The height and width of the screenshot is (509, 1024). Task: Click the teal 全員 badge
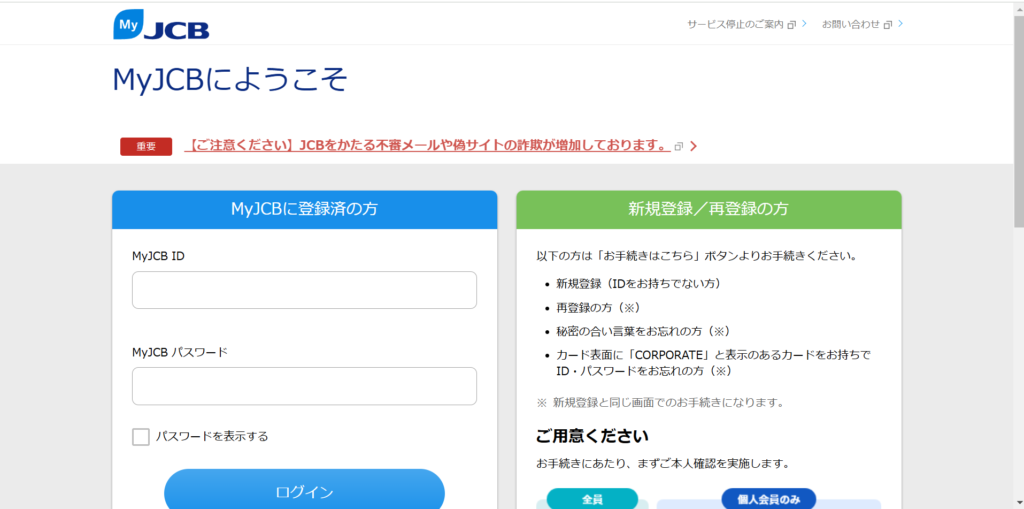[x=592, y=499]
